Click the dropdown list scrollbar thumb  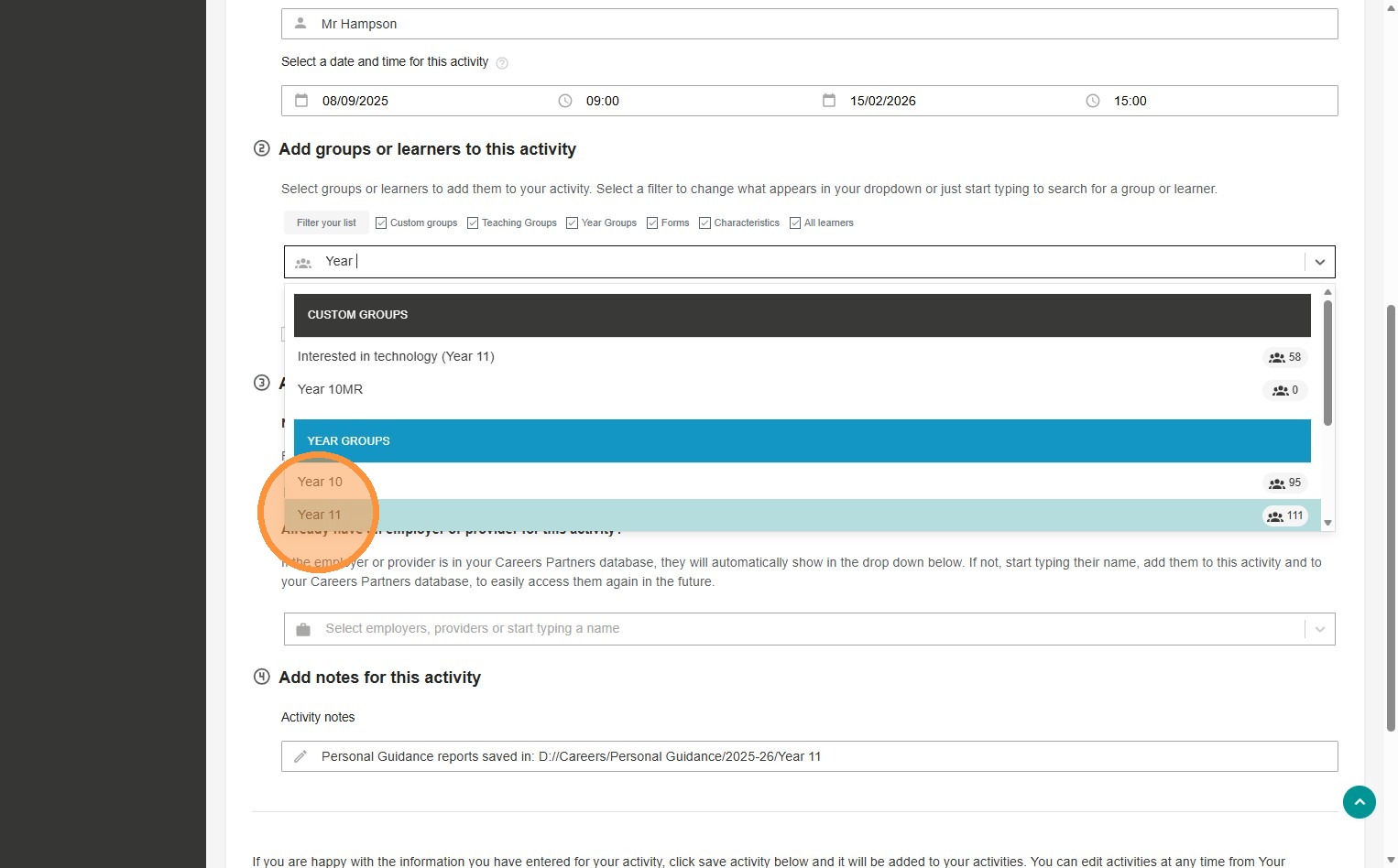click(x=1327, y=363)
